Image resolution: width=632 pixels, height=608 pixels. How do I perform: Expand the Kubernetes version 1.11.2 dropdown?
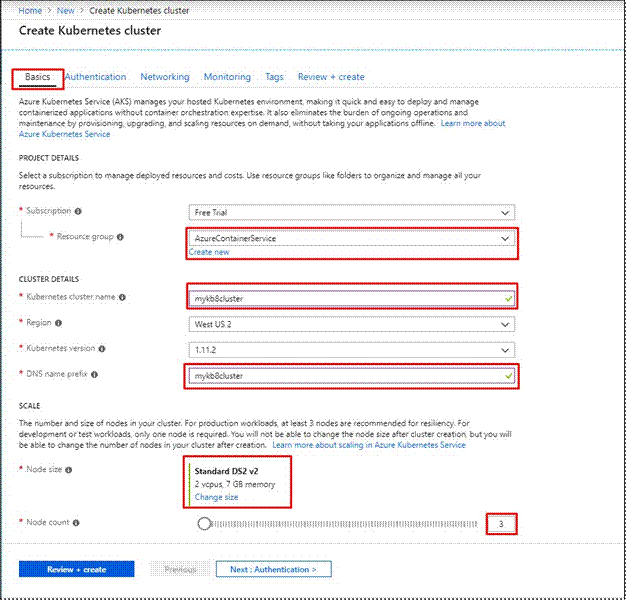coord(351,350)
